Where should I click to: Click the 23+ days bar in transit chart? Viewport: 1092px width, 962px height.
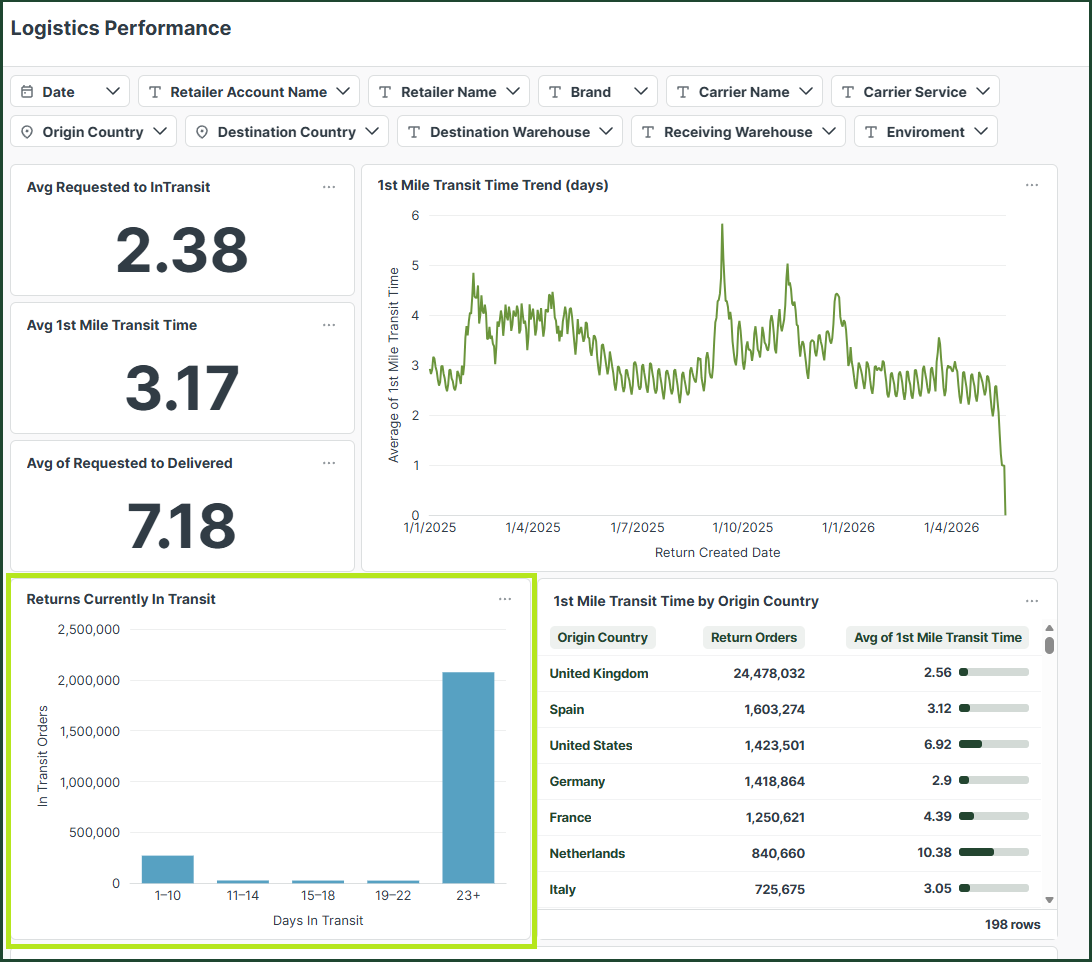pyautogui.click(x=468, y=777)
